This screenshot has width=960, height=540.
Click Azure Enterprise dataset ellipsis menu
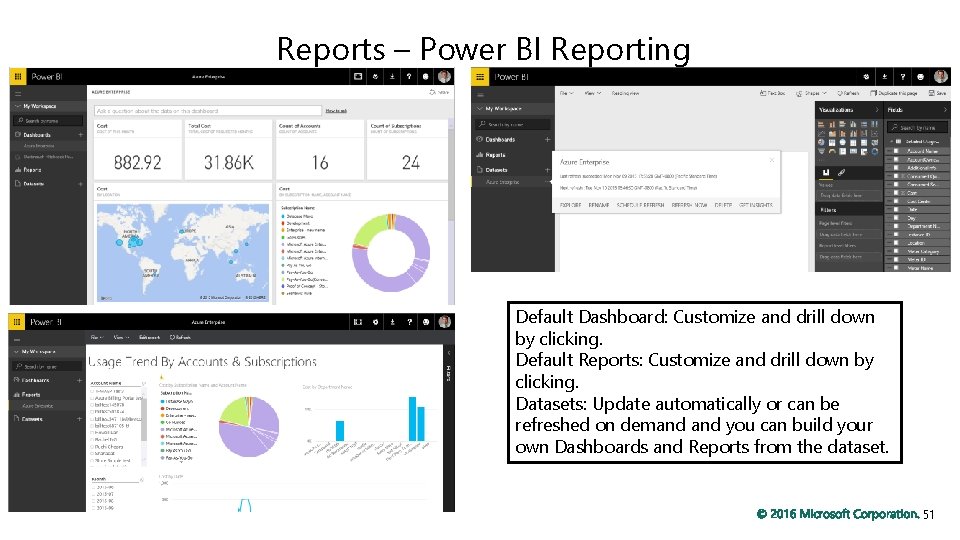point(547,182)
